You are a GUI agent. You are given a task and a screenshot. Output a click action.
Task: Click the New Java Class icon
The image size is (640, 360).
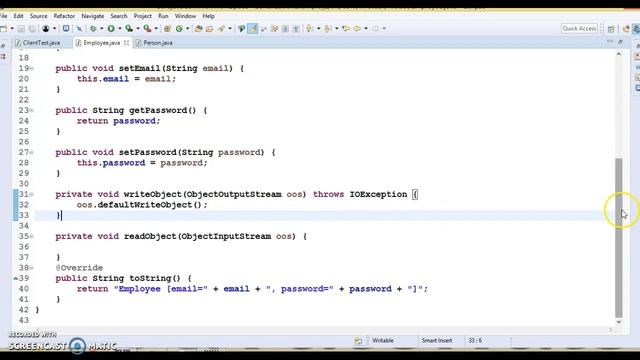pos(179,29)
